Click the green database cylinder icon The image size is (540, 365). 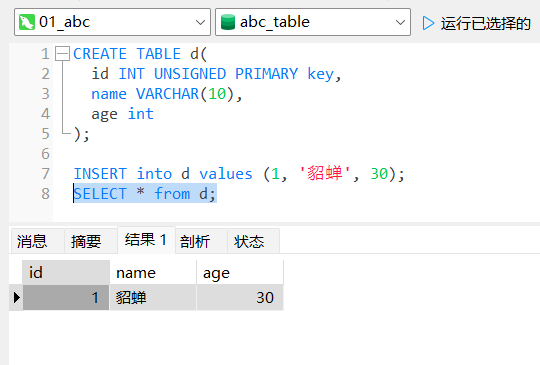click(x=228, y=22)
